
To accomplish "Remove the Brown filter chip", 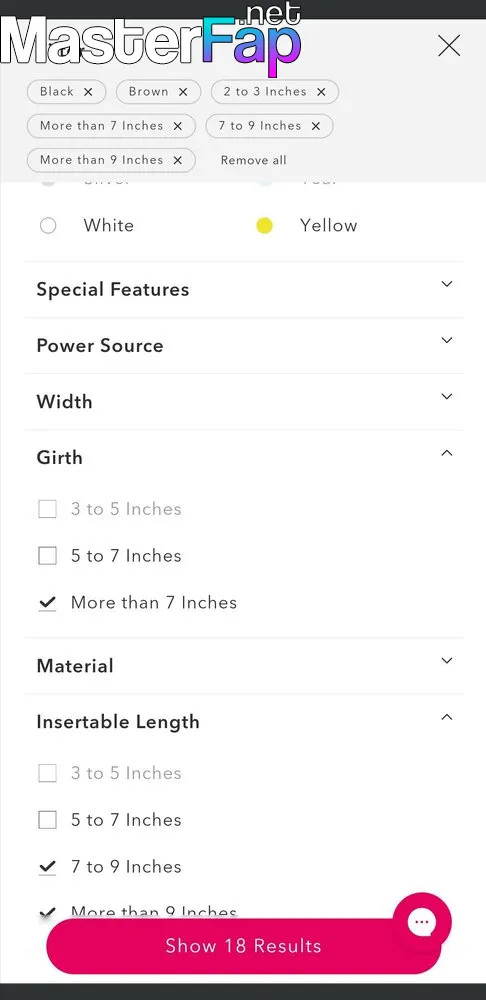I will coord(183,92).
